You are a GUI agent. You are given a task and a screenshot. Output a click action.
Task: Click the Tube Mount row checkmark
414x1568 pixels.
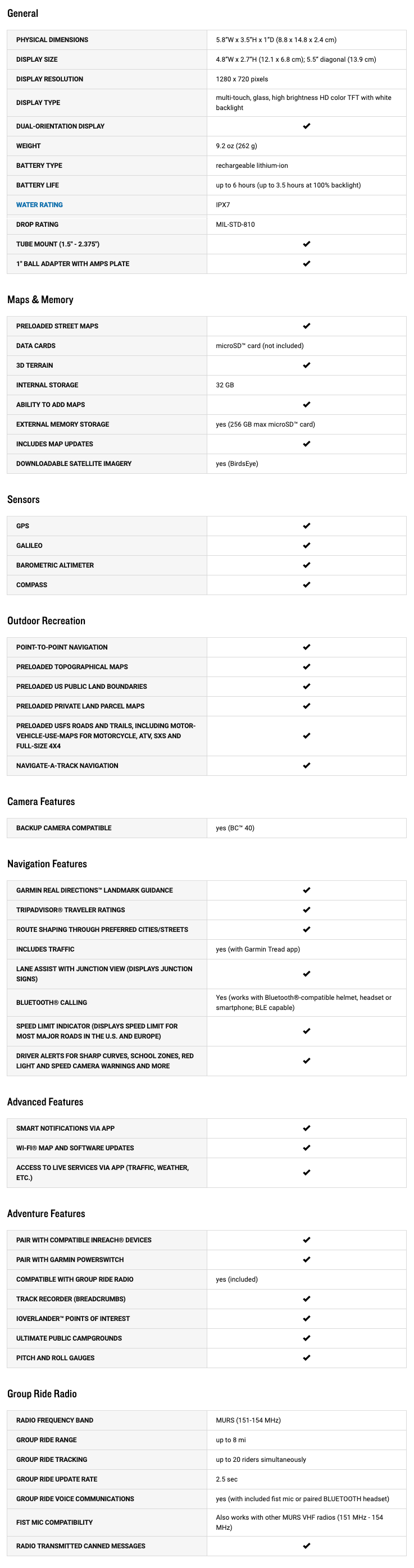pyautogui.click(x=306, y=244)
